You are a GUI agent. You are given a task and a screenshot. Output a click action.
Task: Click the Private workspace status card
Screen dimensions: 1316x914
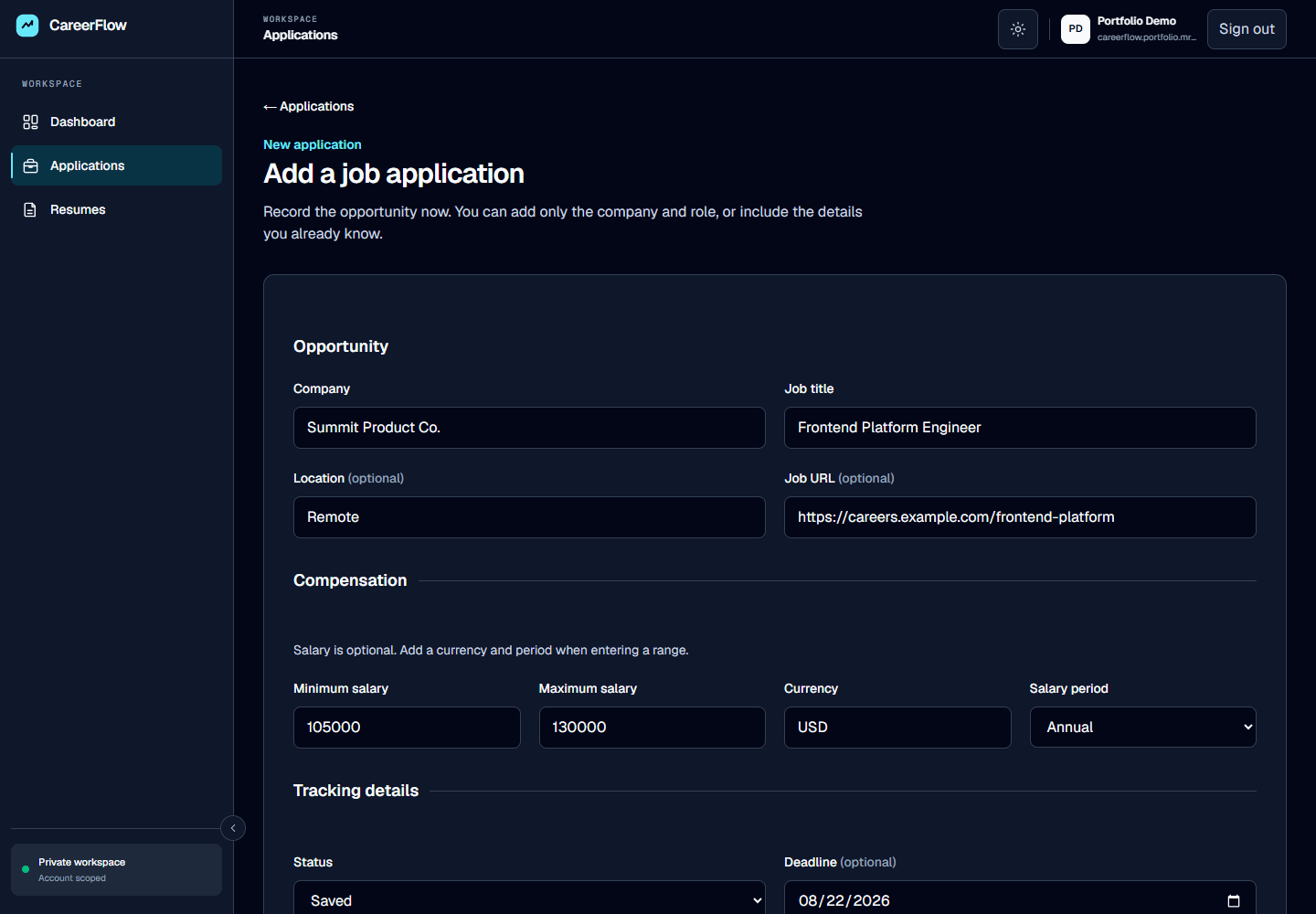pos(116,869)
